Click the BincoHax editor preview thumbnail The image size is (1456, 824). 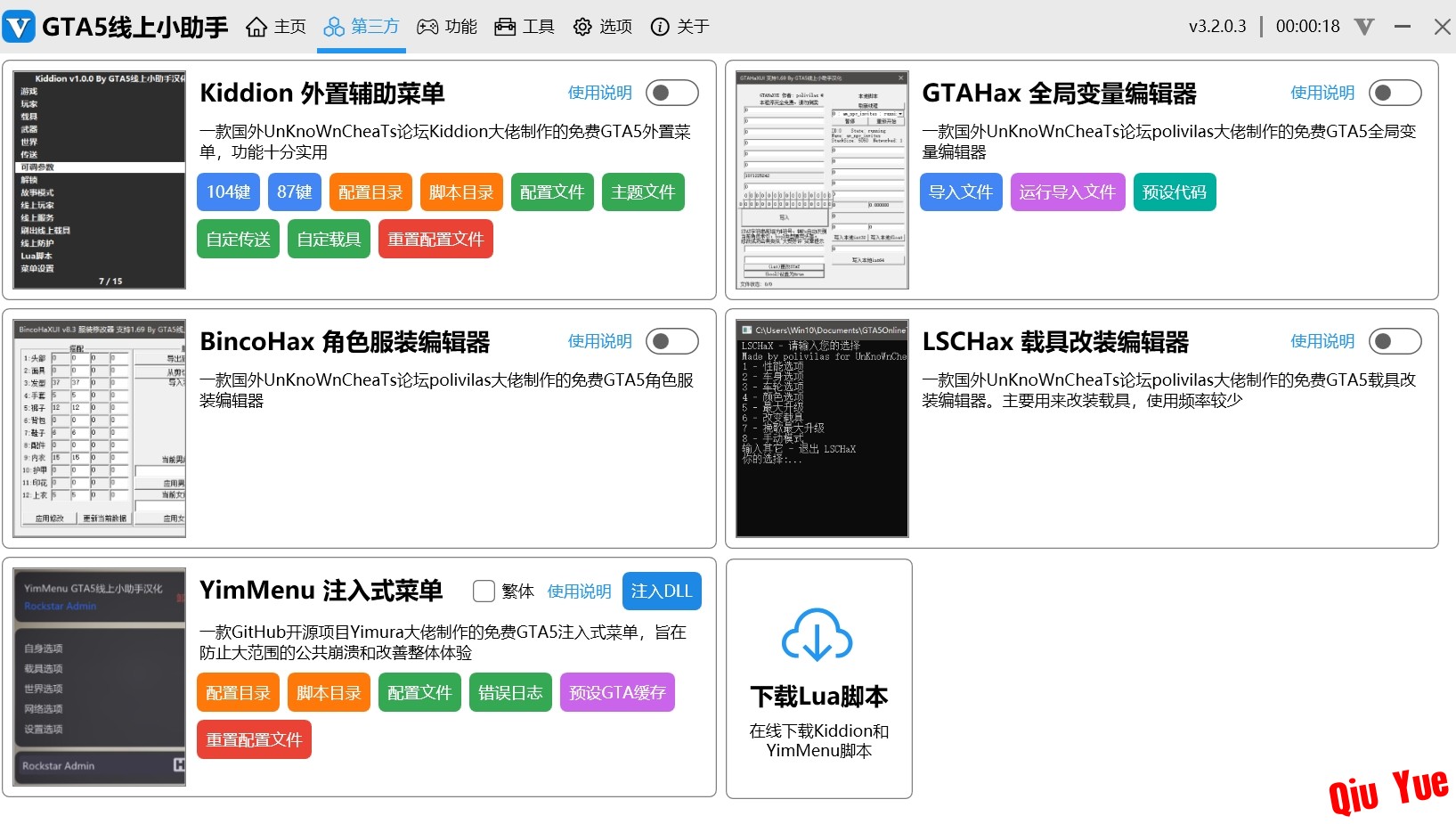100,428
